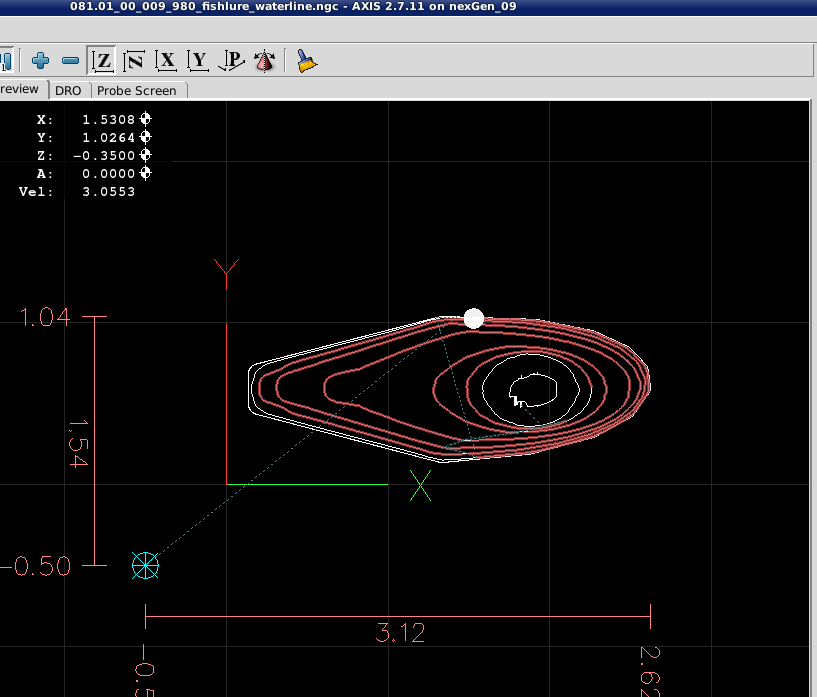Switch to X side view

pos(167,61)
